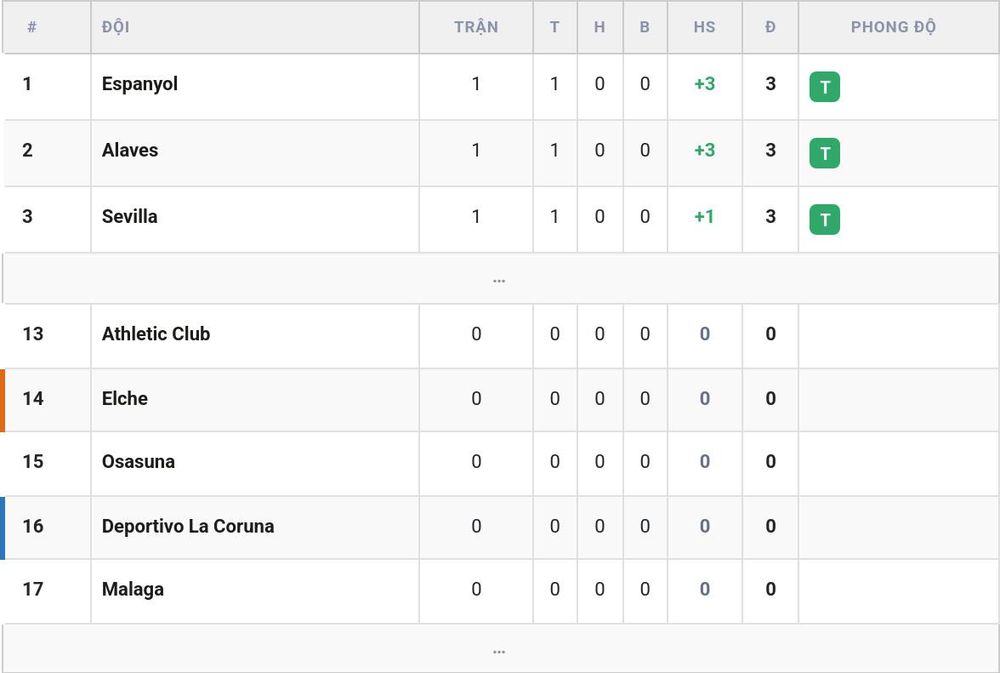Open Sevilla team link

click(129, 217)
